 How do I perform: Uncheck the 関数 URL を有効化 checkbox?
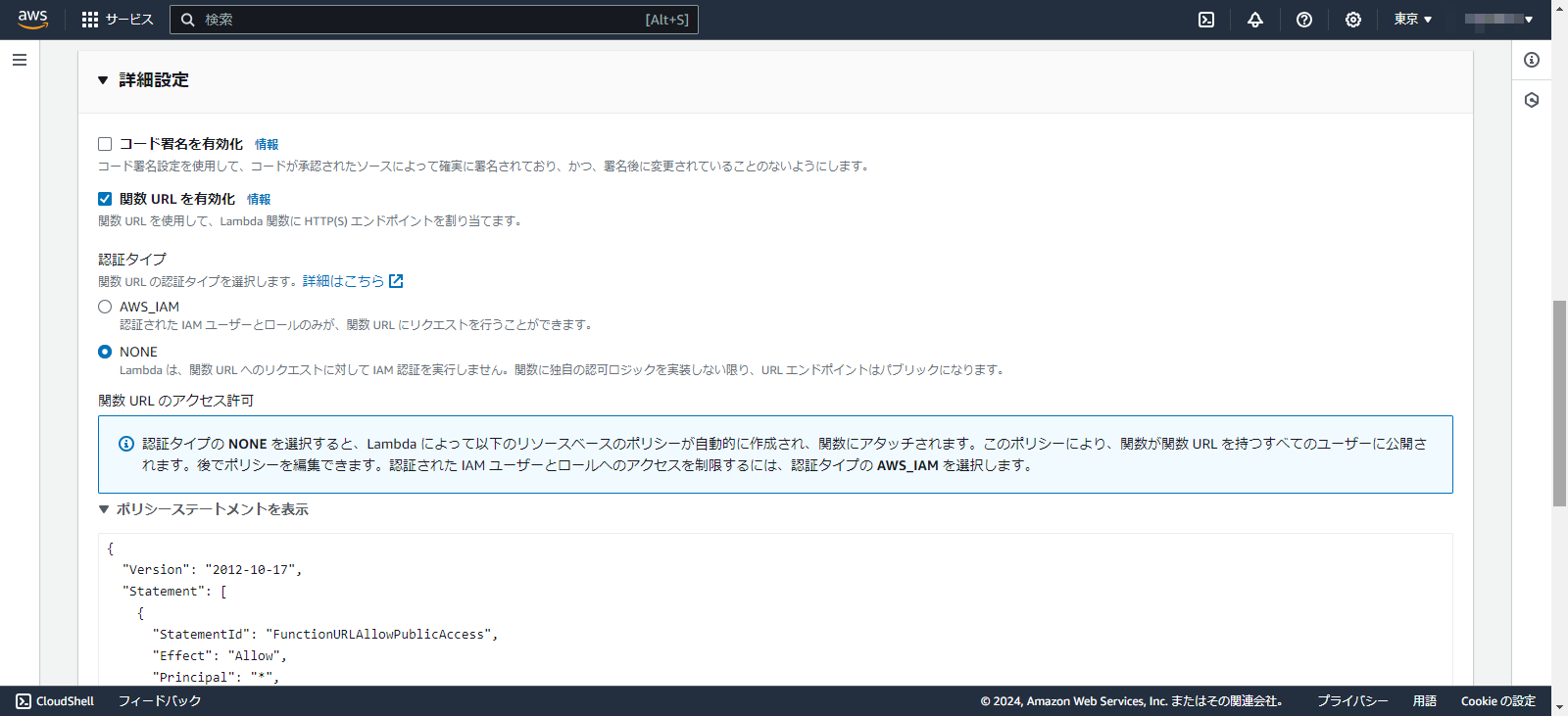(x=105, y=199)
